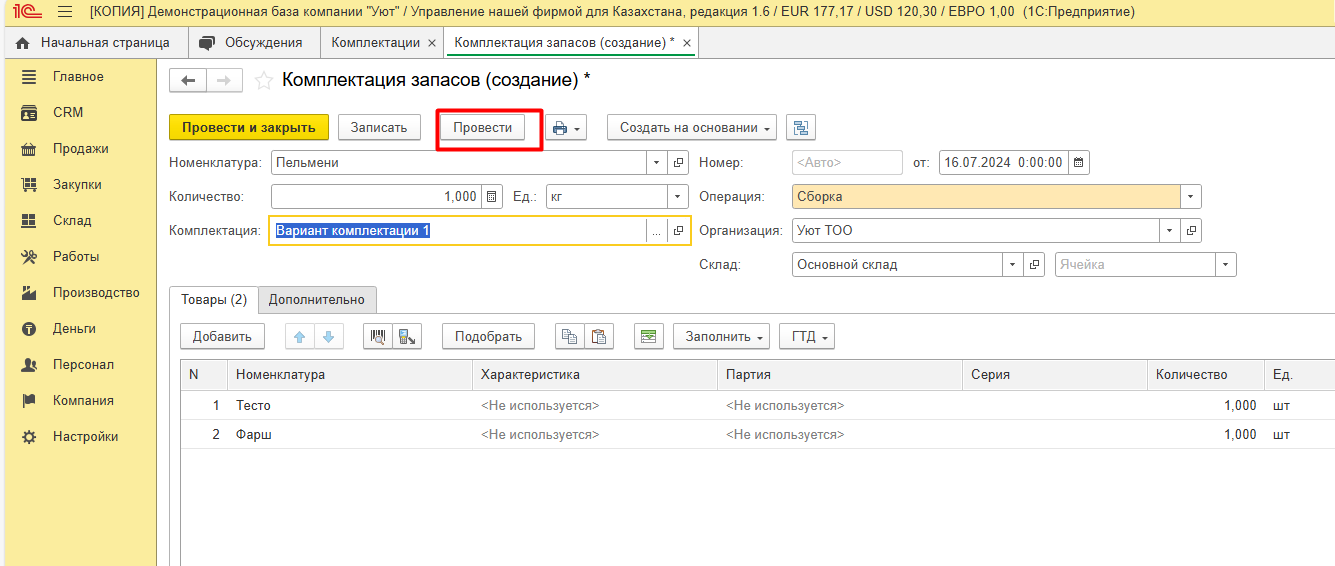Click the Подобрать button
Viewport: 1335px width, 566px height.
click(x=488, y=337)
